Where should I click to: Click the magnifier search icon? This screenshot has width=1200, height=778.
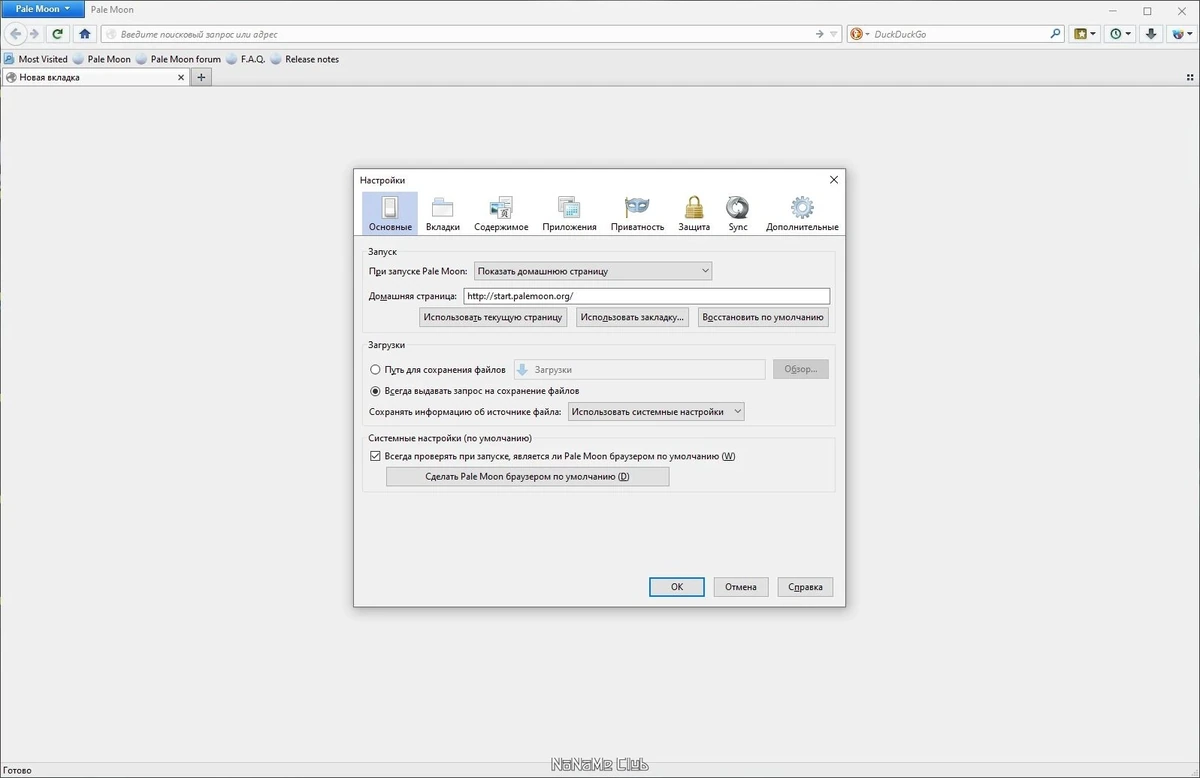[x=1056, y=34]
